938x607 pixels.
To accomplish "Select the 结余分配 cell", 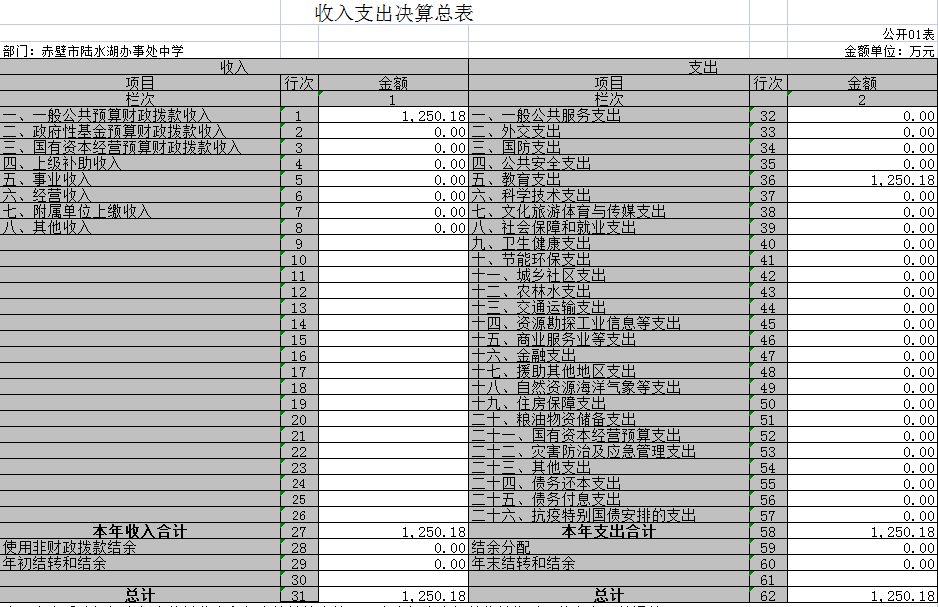I will tap(609, 547).
